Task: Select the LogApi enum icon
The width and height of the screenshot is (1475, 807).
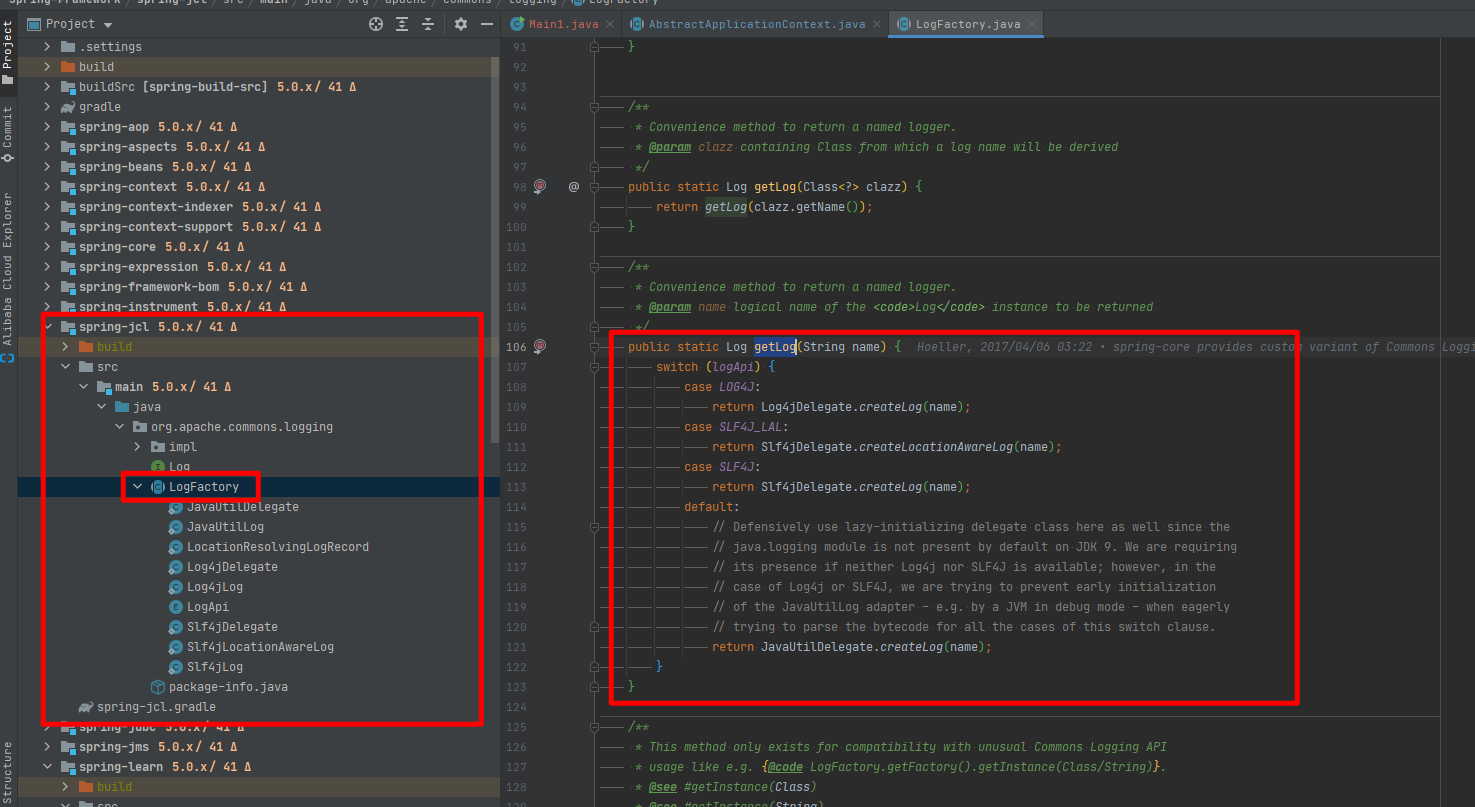Action: click(x=176, y=607)
